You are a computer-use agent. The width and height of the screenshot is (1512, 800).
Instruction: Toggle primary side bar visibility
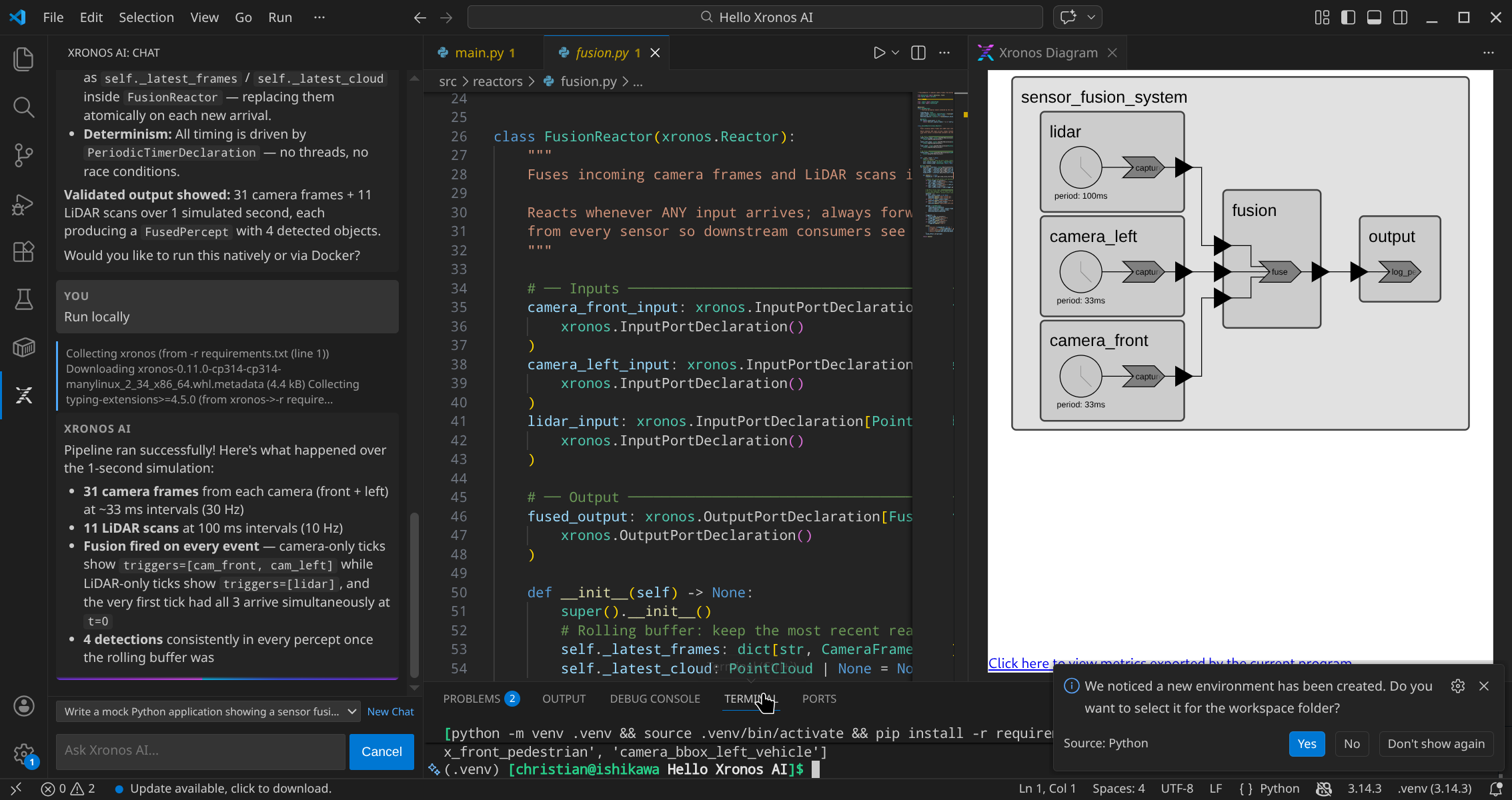[1348, 17]
